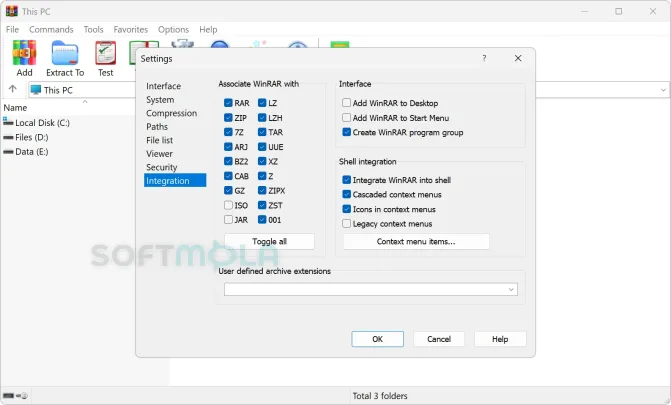Toggle the TAR association checkbox
Viewport: 671px width, 405px height.
(x=262, y=132)
